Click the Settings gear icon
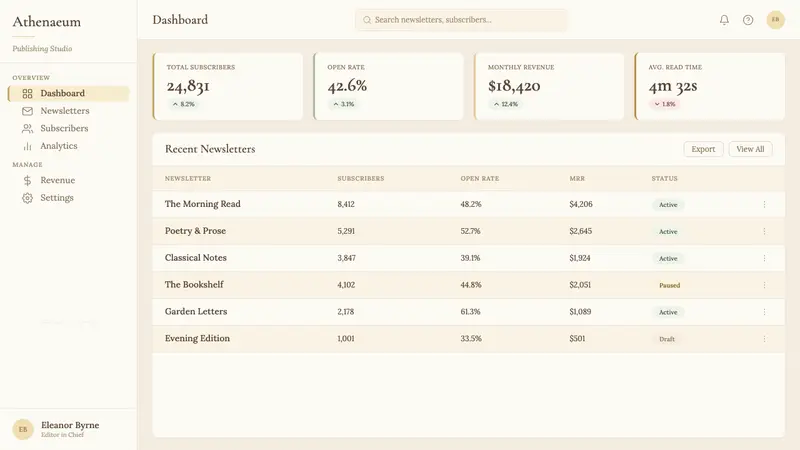800x450 pixels. (x=28, y=198)
